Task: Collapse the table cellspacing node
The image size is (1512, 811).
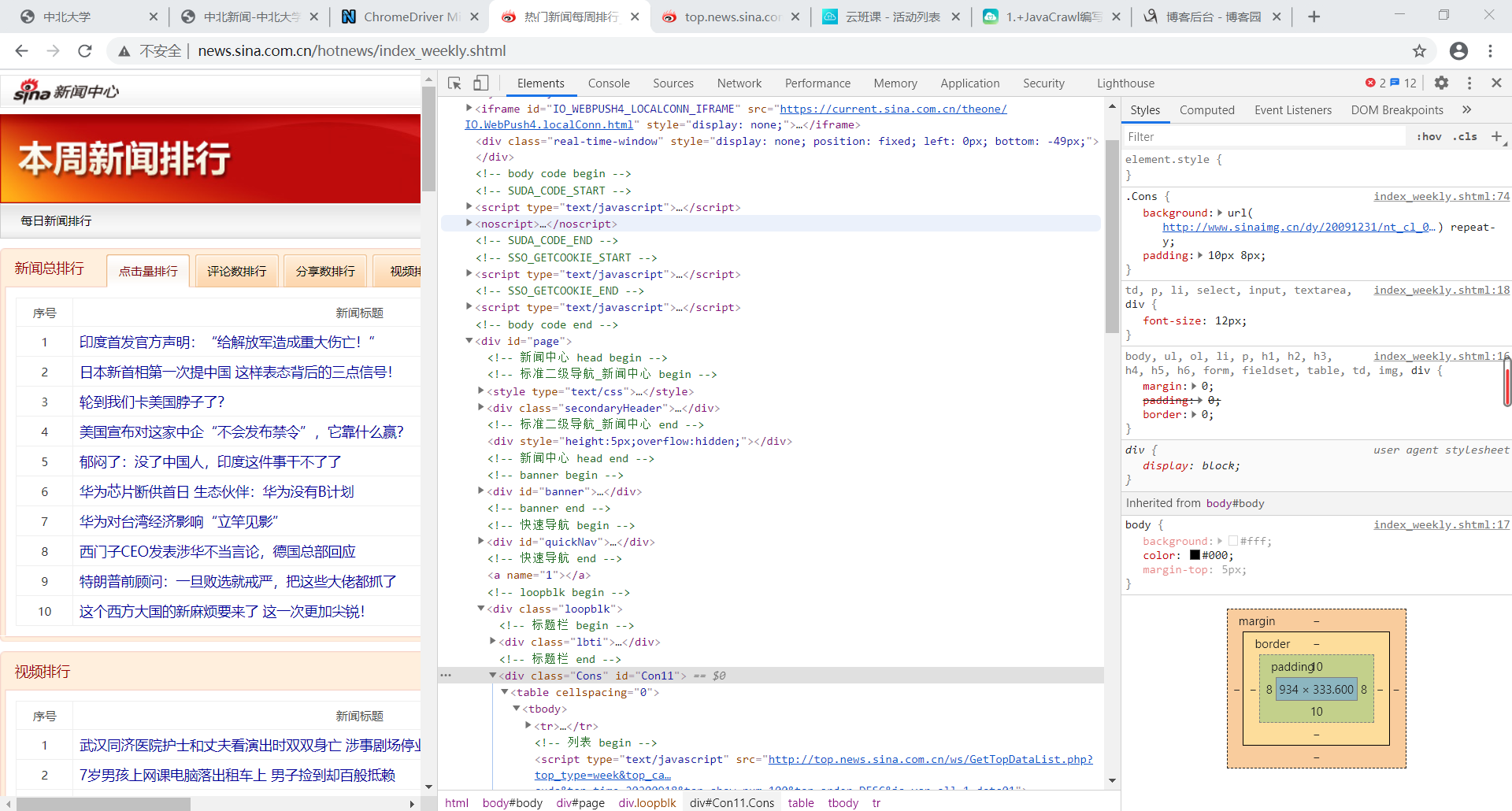Action: coord(505,692)
